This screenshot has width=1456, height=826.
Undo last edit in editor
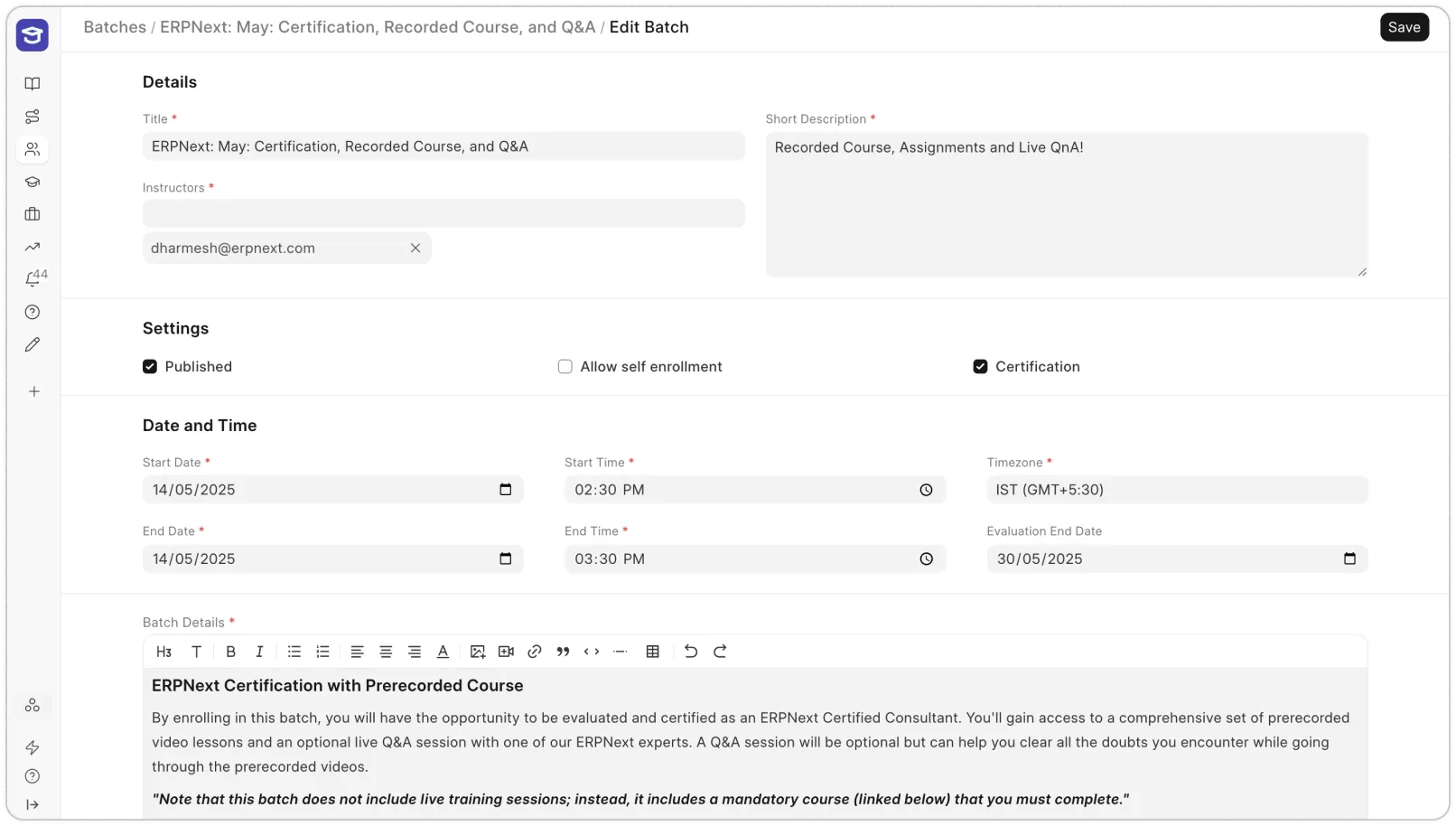(x=691, y=652)
